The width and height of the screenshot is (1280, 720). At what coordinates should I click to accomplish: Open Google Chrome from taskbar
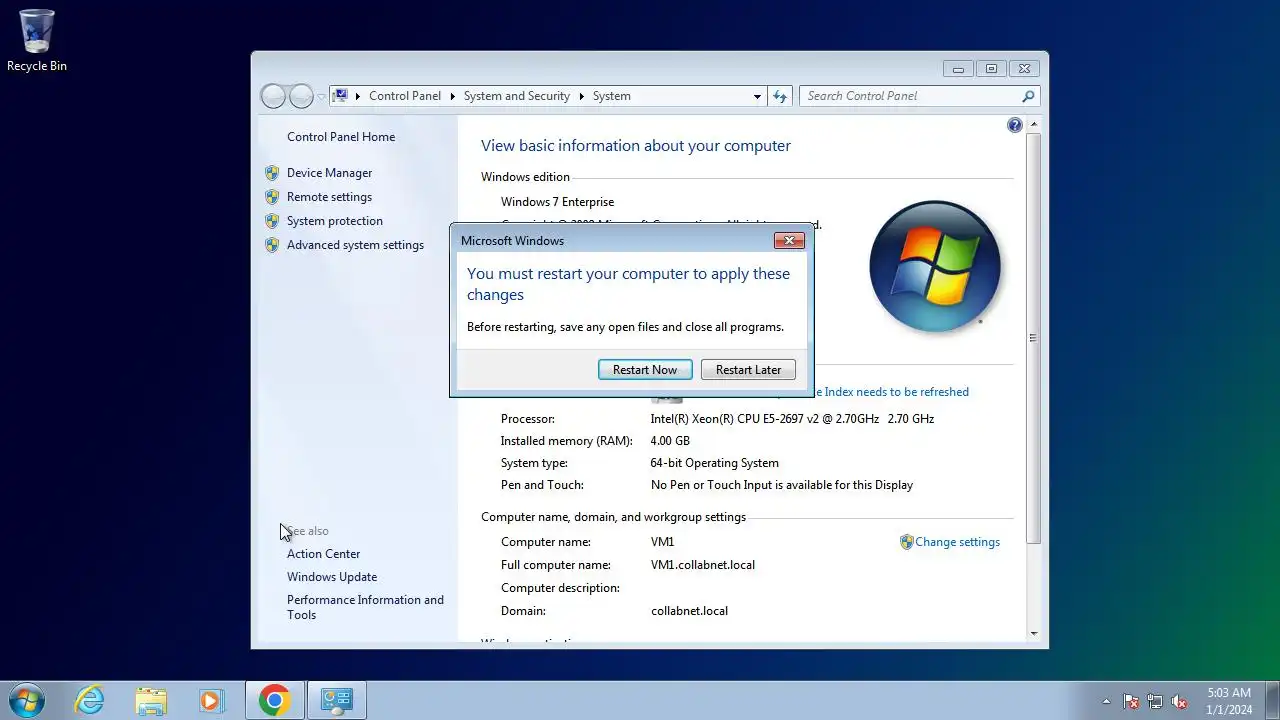coord(275,700)
